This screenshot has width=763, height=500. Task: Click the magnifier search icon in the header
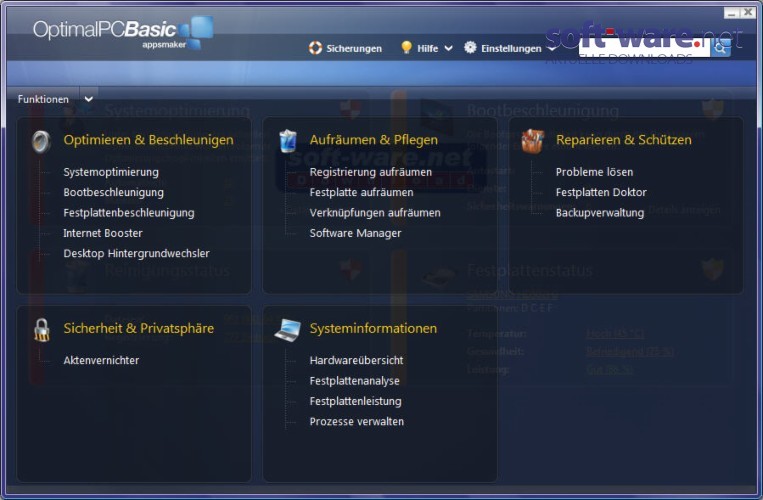(x=720, y=48)
